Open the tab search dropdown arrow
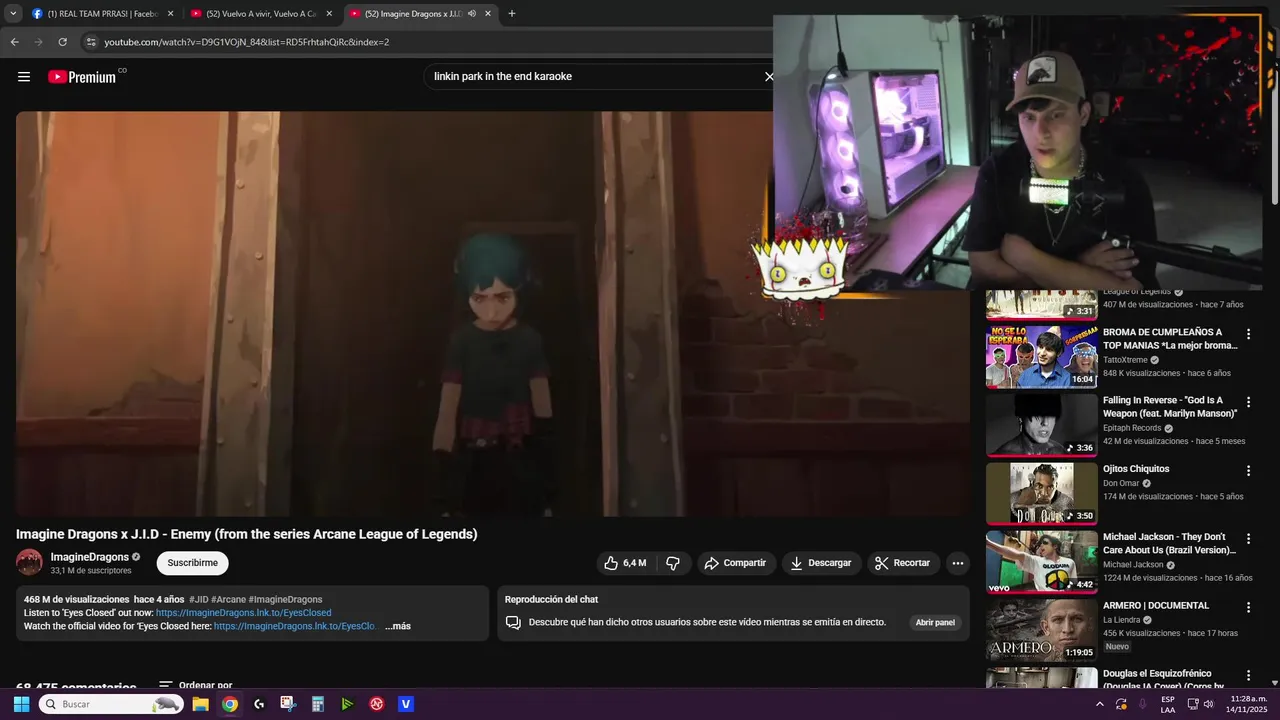The image size is (1280, 720). pos(13,14)
